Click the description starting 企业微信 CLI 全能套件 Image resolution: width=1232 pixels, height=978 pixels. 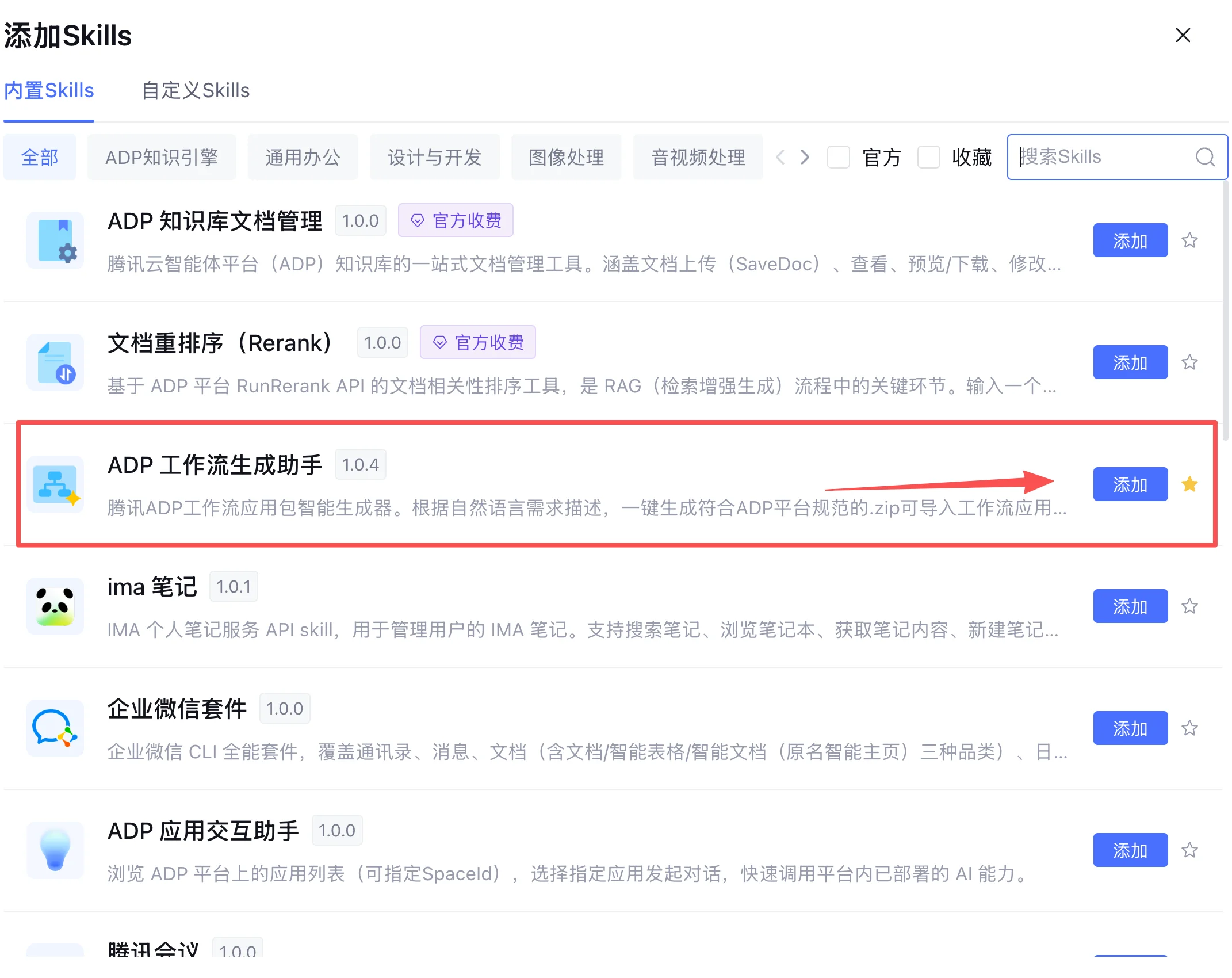point(587,752)
